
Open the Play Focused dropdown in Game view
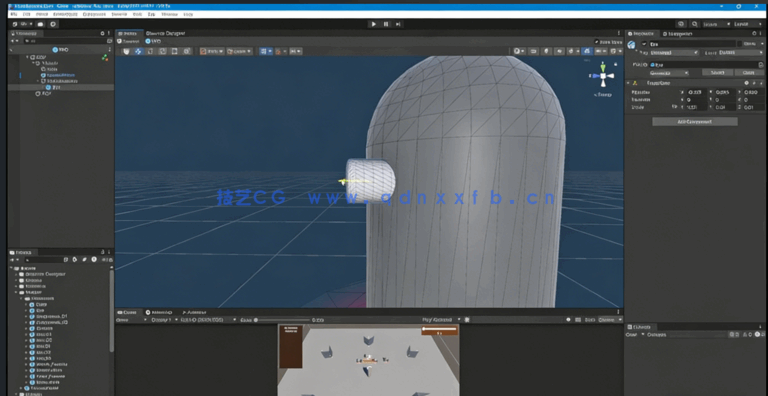[x=441, y=320]
